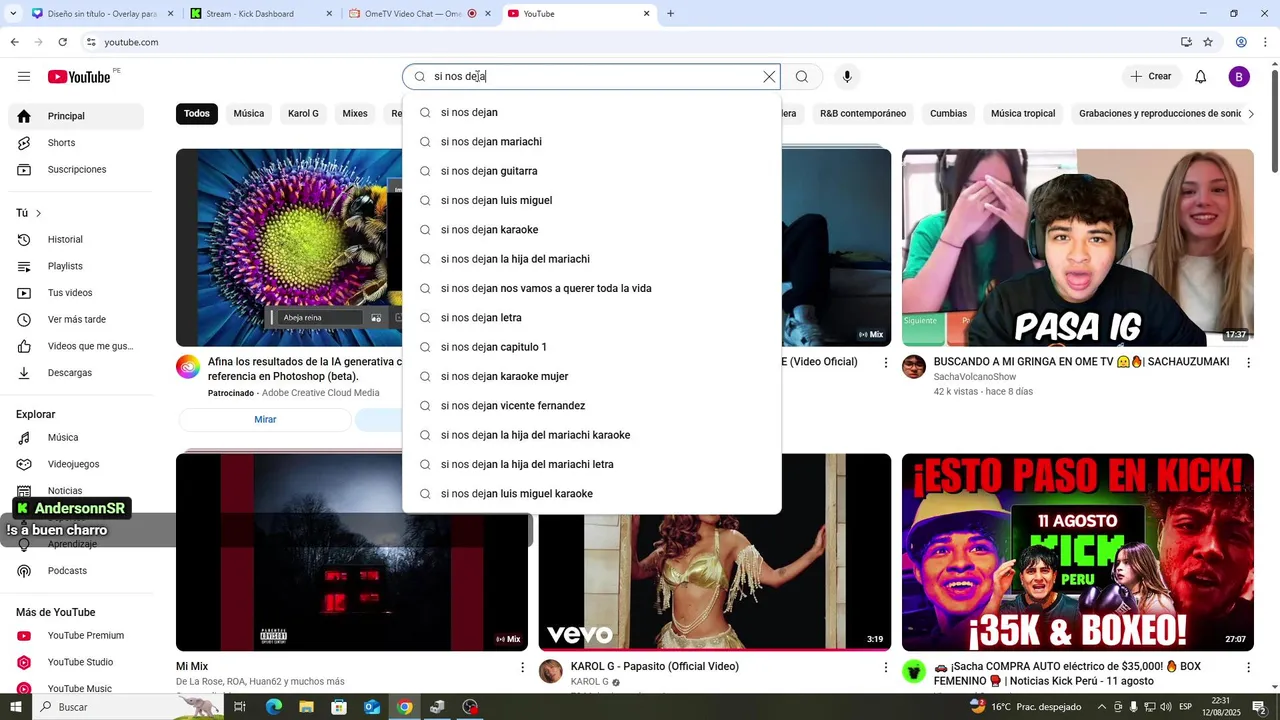Start voice search with the microphone
The width and height of the screenshot is (1280, 720).
847,77
